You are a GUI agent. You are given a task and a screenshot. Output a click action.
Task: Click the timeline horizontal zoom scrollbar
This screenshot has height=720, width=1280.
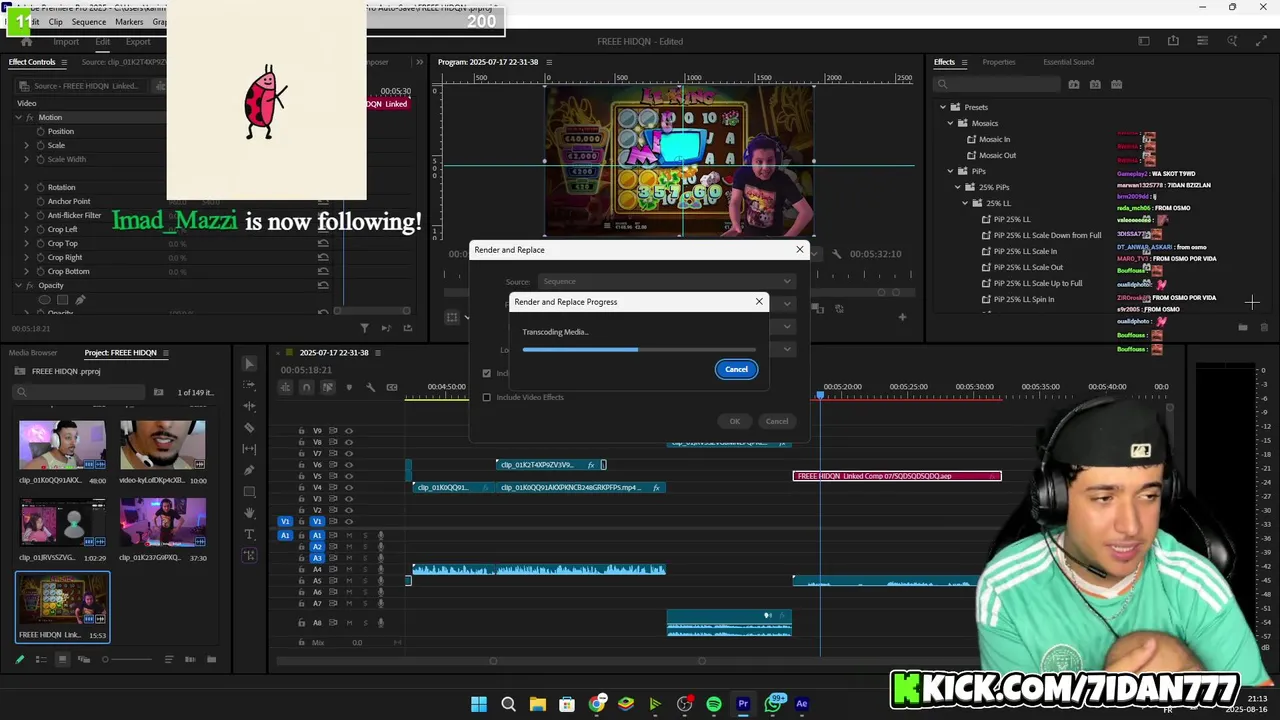(x=597, y=660)
